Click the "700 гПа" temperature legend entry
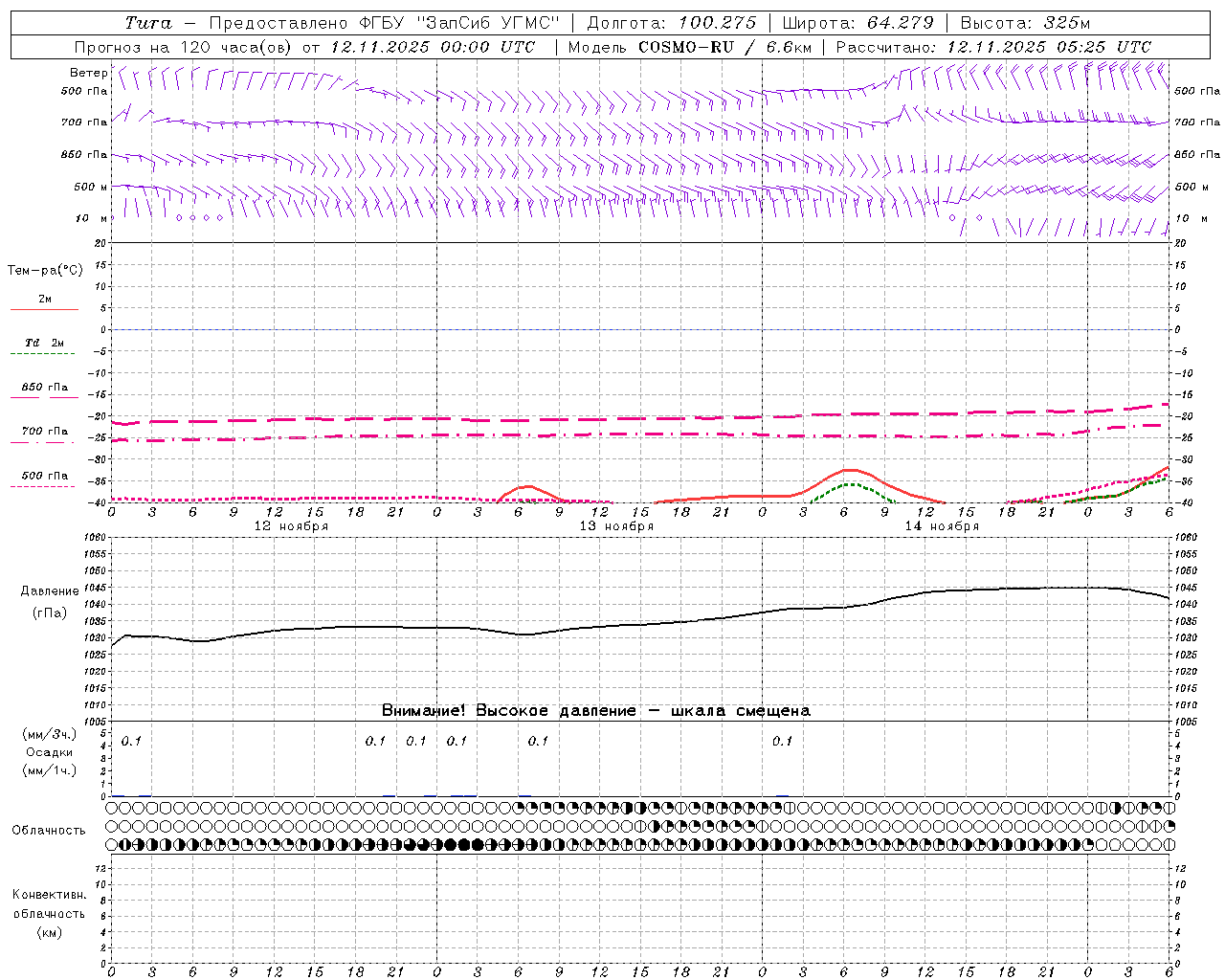This screenshot has width=1225, height=980. click(x=44, y=432)
